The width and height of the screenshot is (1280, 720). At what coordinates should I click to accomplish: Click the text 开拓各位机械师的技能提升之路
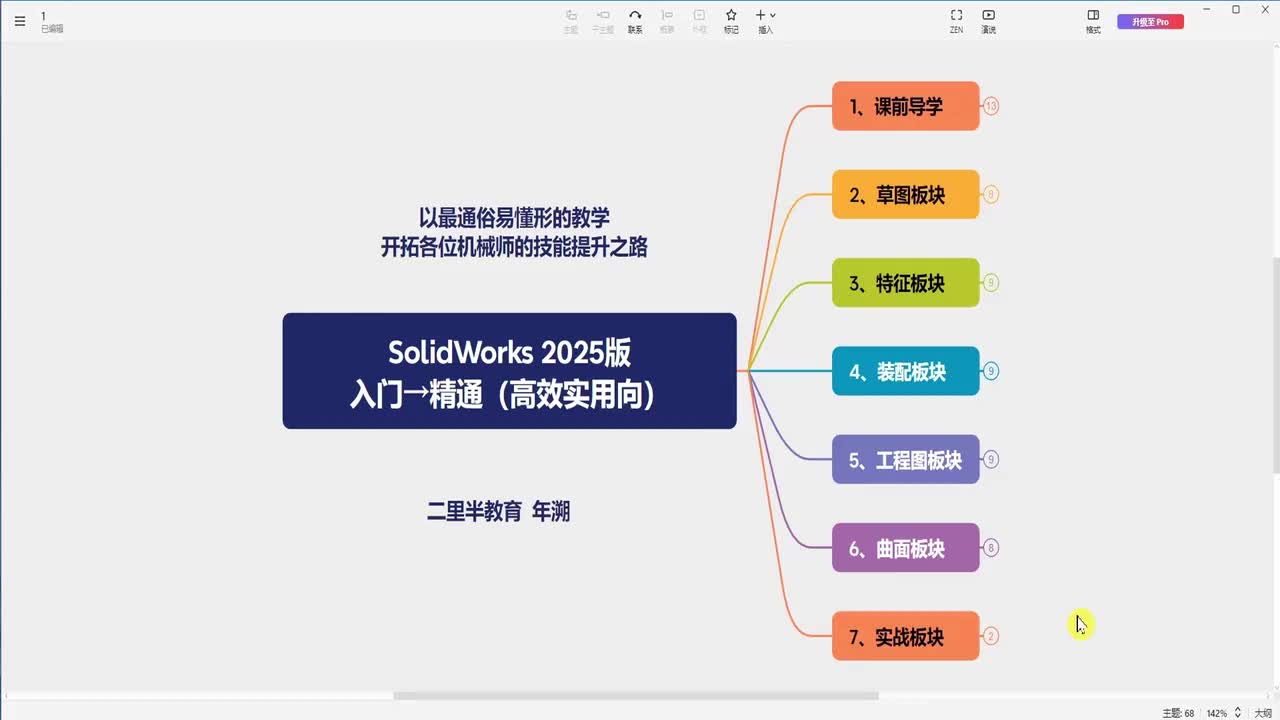[514, 247]
